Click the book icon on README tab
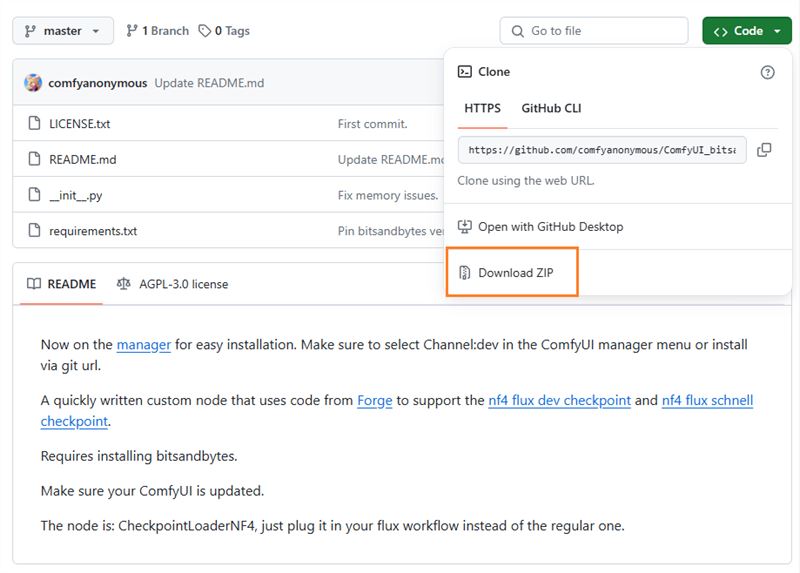The width and height of the screenshot is (800, 573). pyautogui.click(x=34, y=284)
